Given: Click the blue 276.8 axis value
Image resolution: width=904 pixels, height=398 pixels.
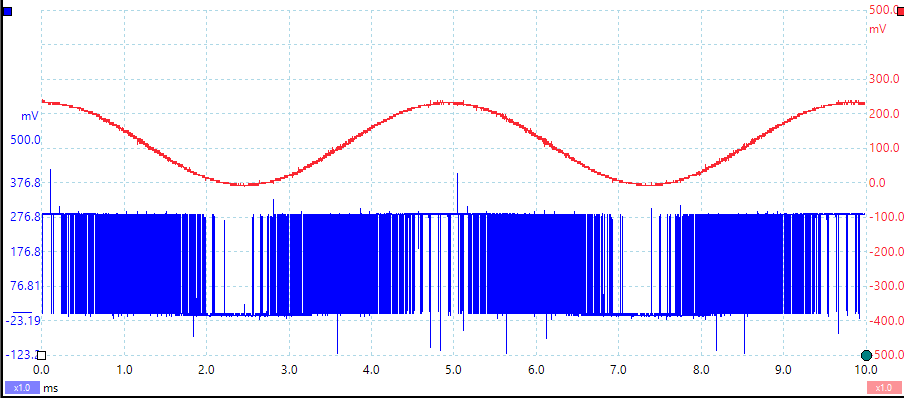Looking at the screenshot, I should [24, 217].
